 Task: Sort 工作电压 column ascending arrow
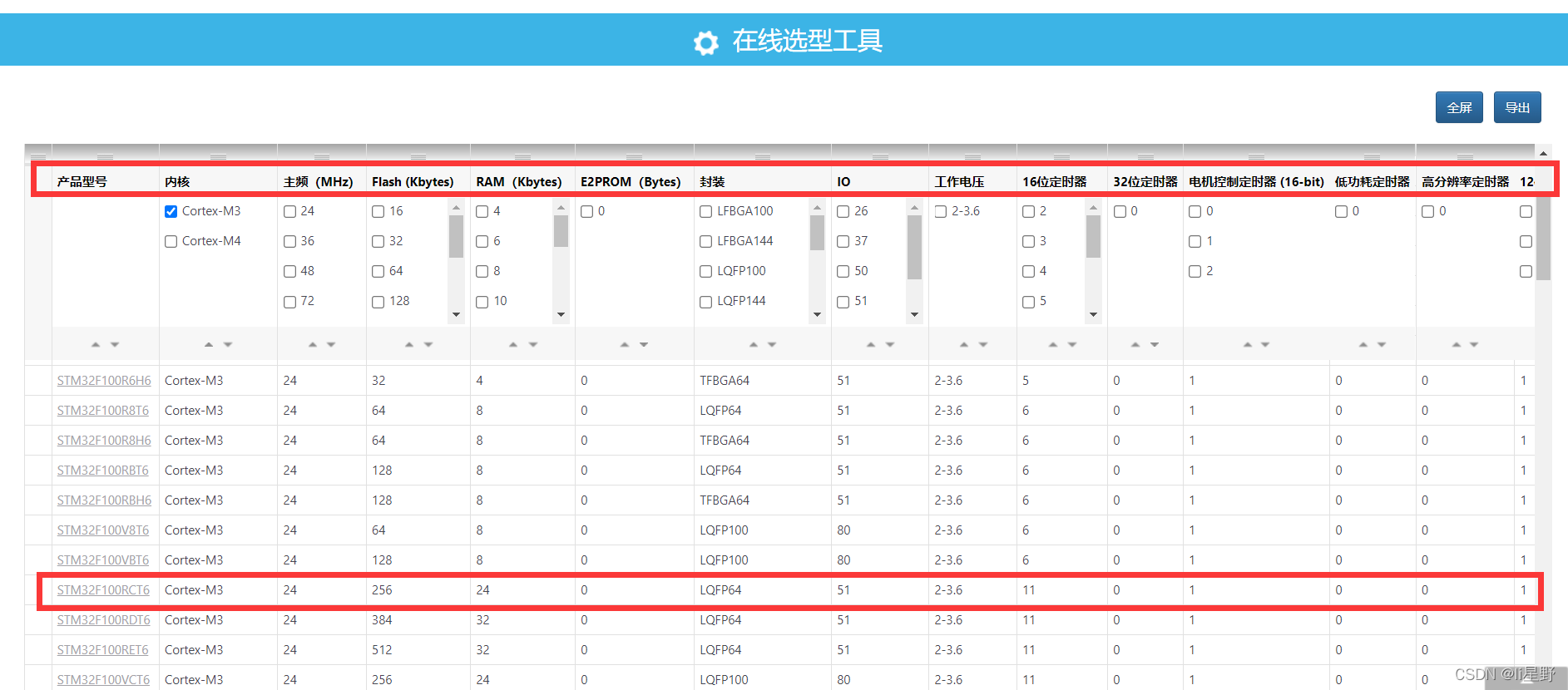[x=964, y=344]
